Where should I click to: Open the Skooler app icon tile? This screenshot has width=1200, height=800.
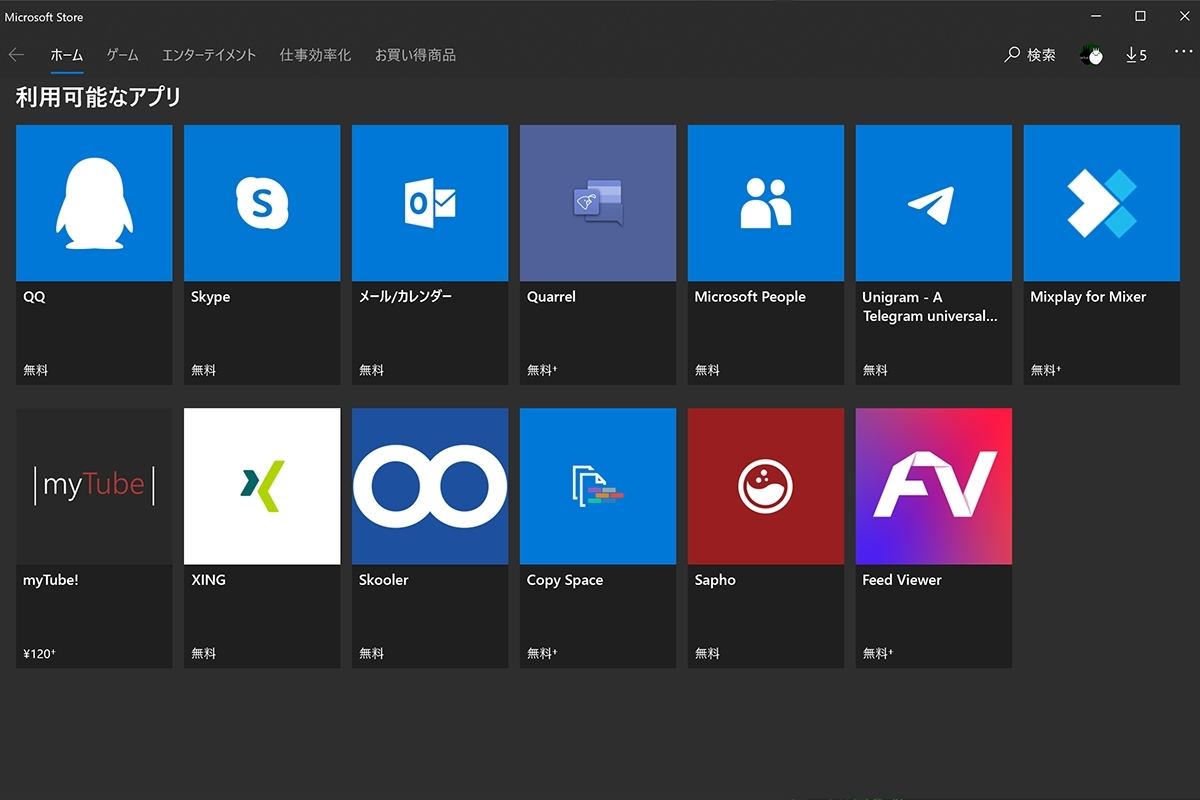click(x=430, y=486)
